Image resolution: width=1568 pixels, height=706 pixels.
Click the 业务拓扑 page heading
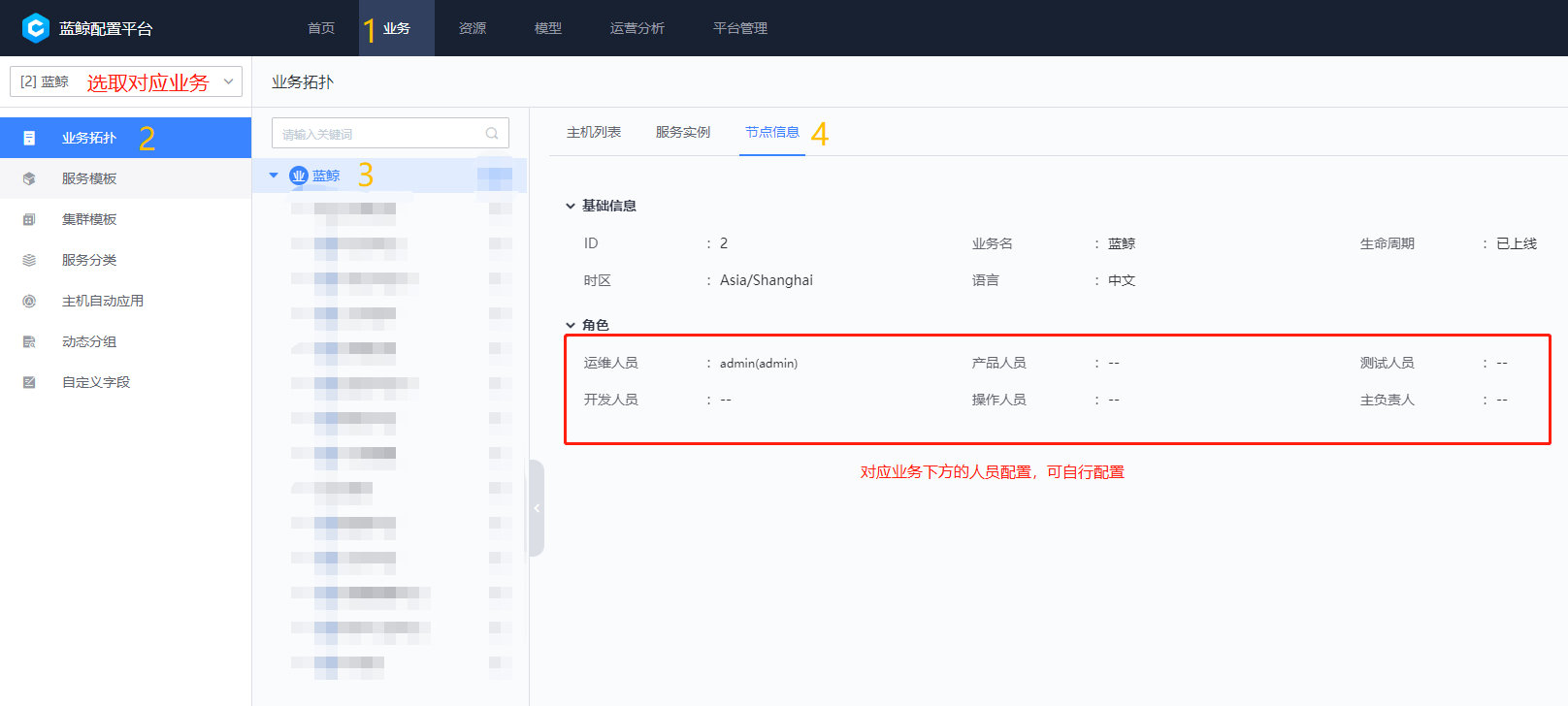point(303,82)
